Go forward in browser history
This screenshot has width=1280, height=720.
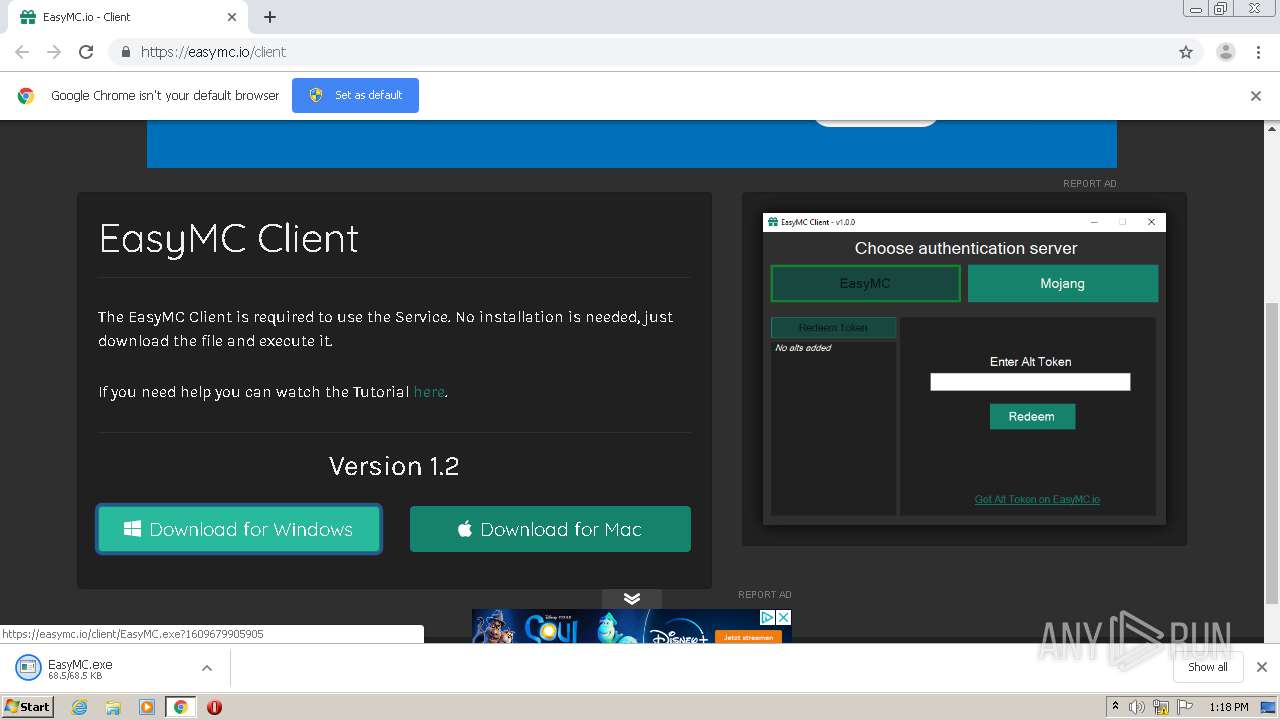tap(54, 52)
